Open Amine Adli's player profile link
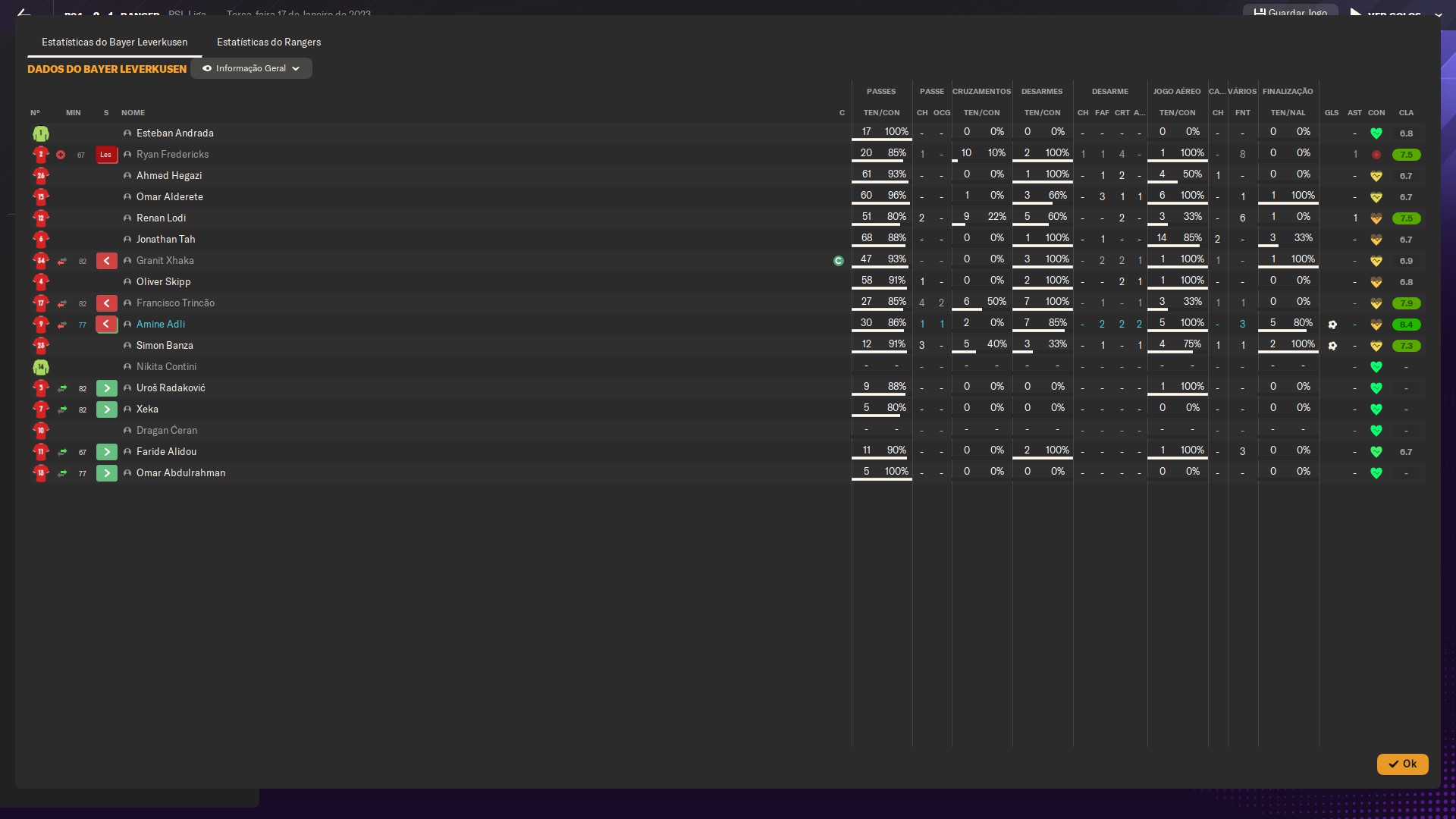 point(161,324)
